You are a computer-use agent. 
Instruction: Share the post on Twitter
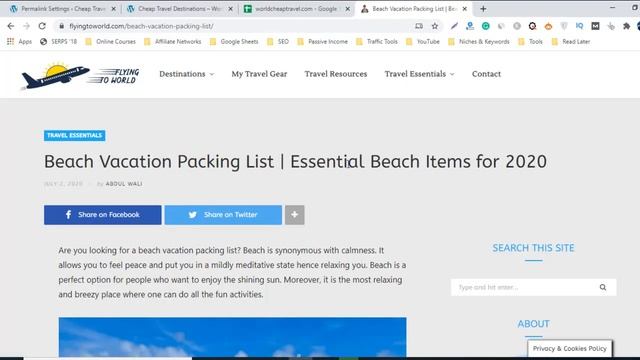(x=223, y=215)
